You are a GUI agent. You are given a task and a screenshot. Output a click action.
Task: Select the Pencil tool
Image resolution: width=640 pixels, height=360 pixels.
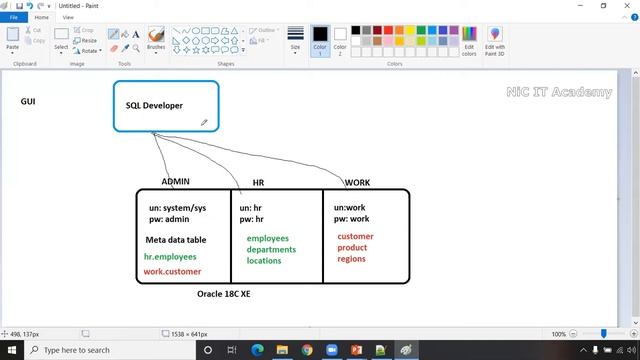(113, 34)
